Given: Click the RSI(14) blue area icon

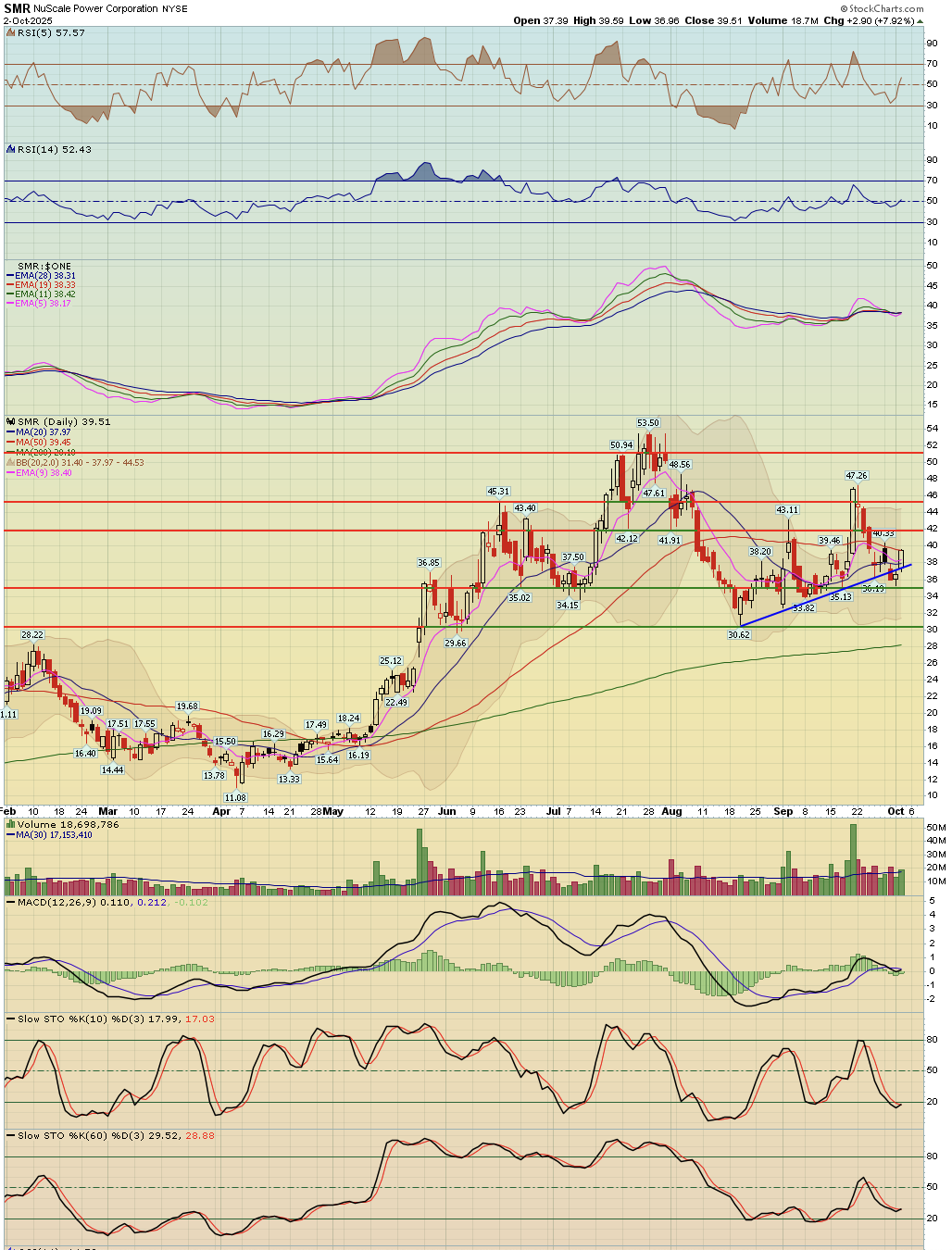Looking at the screenshot, I should 11,149.
